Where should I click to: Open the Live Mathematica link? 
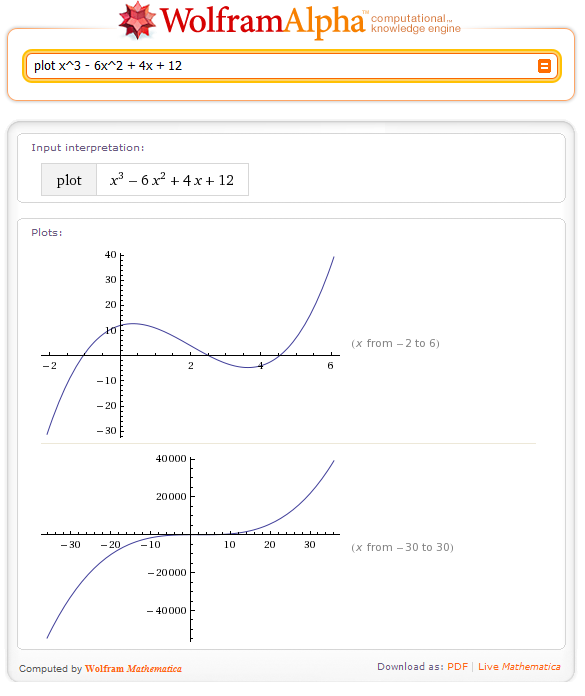519,667
